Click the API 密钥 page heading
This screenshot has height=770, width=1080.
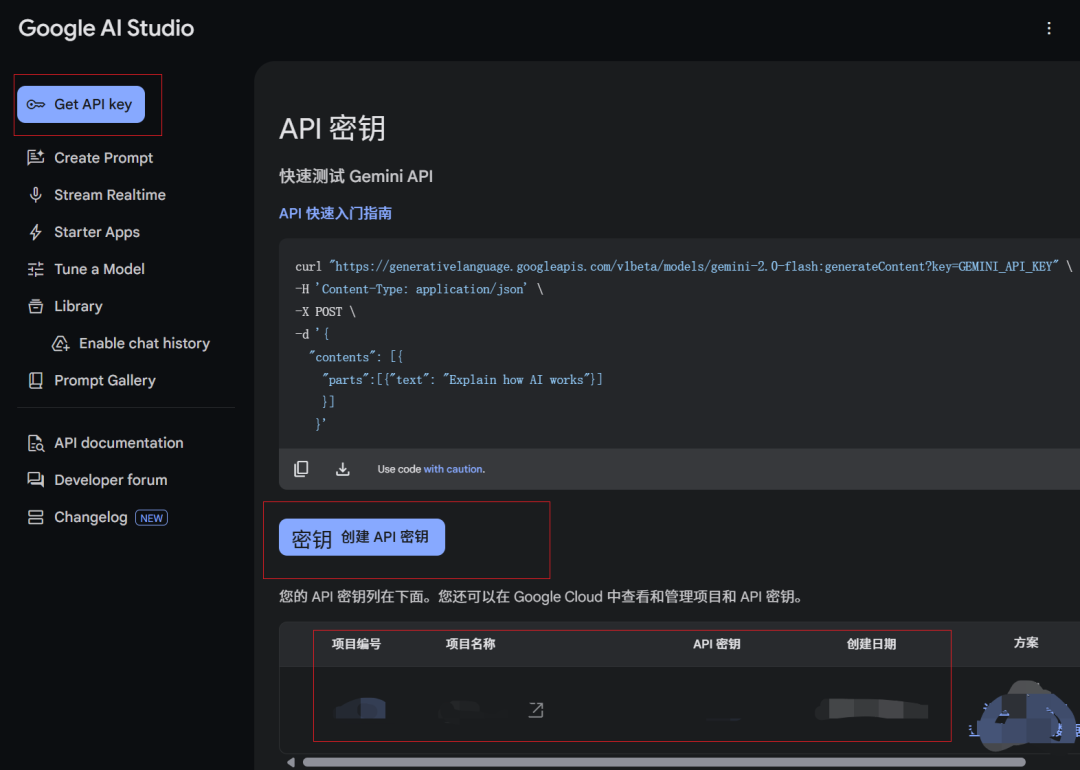coord(332,129)
